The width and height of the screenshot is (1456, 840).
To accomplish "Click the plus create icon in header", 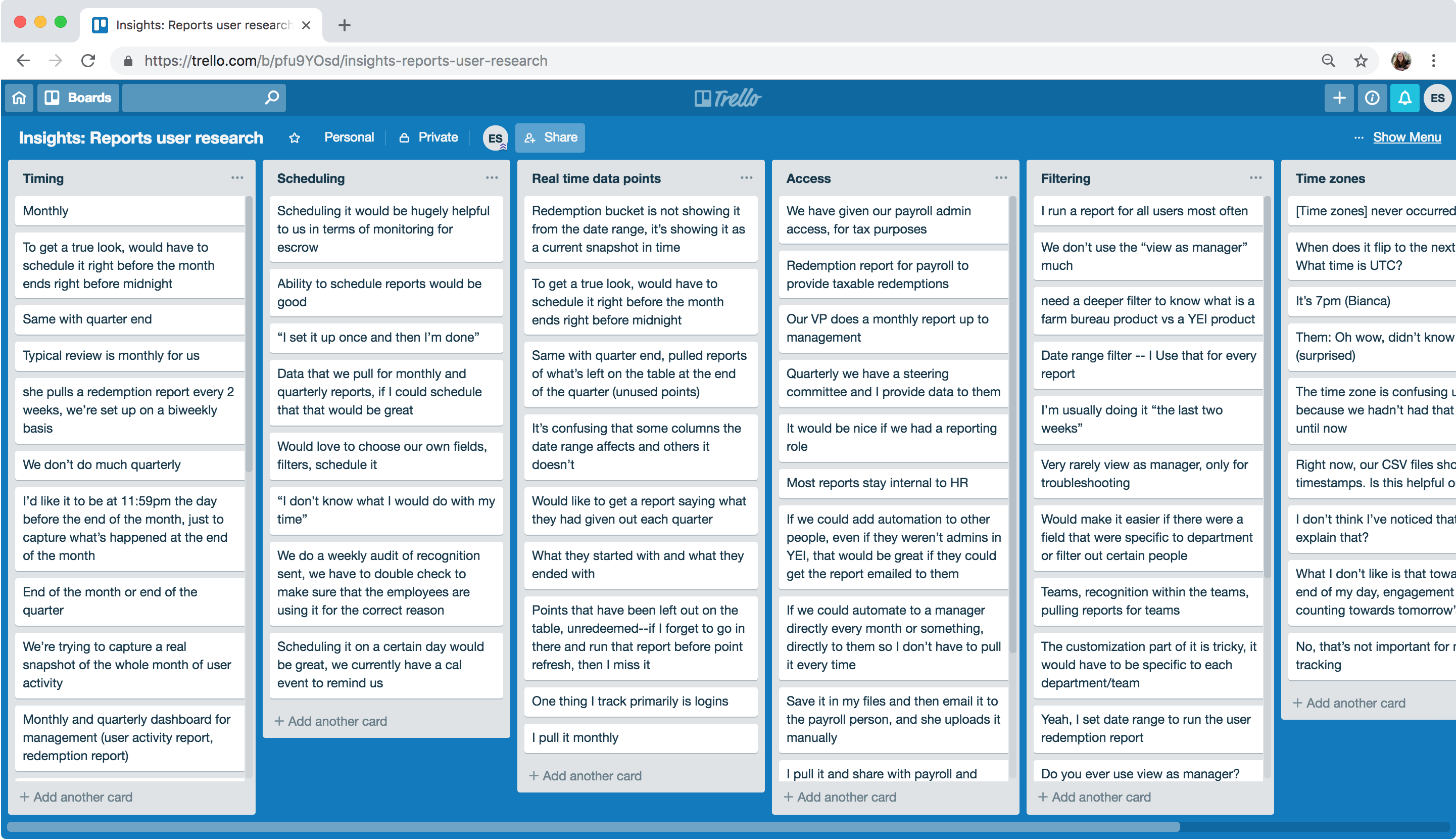I will click(1339, 98).
